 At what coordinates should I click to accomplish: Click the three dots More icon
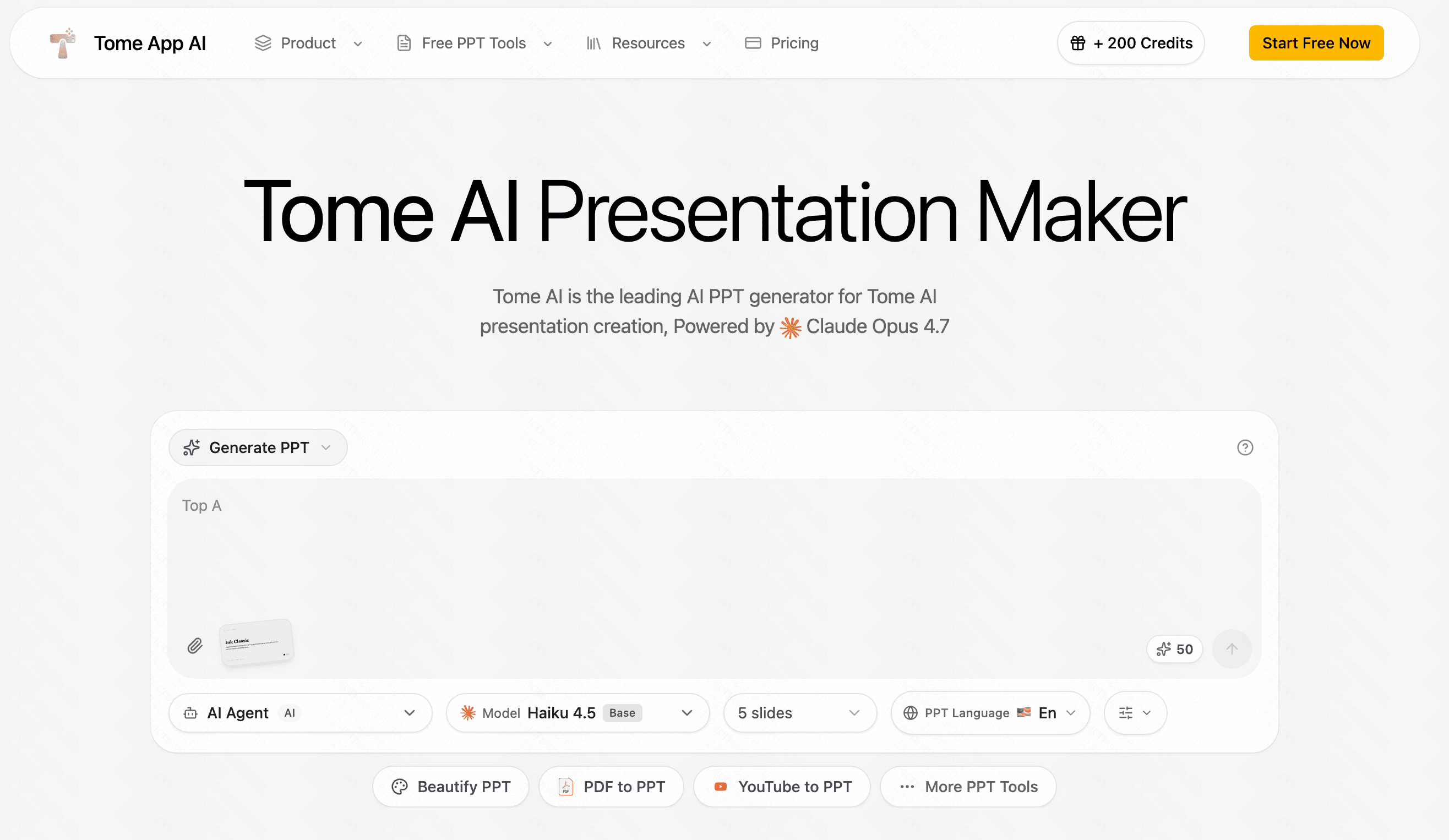click(x=907, y=787)
